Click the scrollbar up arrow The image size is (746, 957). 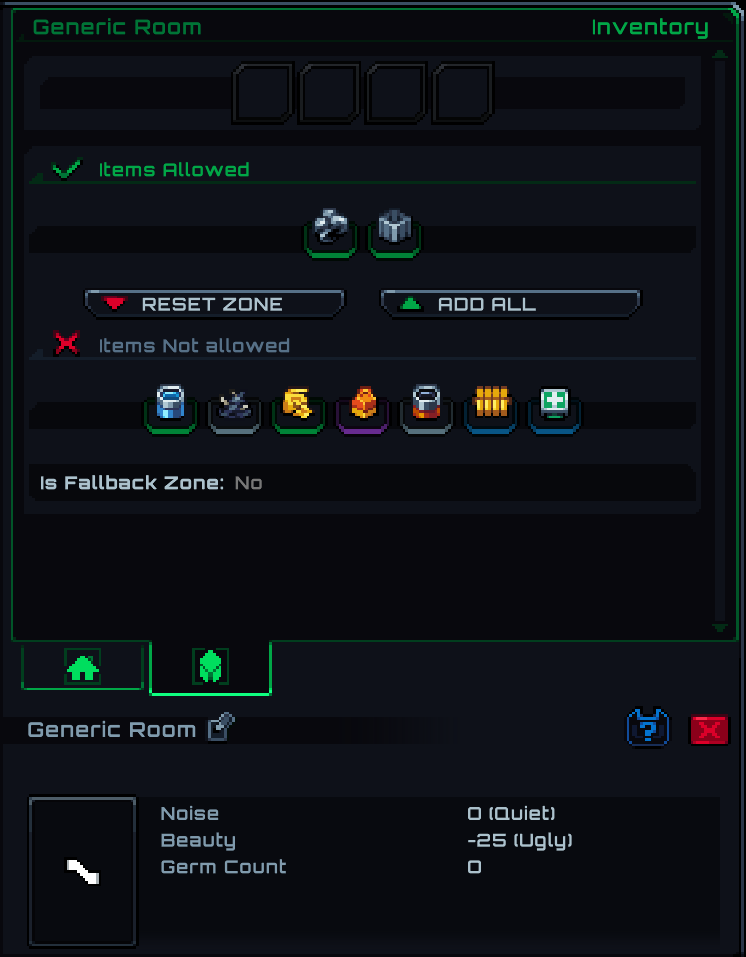pyautogui.click(x=720, y=54)
